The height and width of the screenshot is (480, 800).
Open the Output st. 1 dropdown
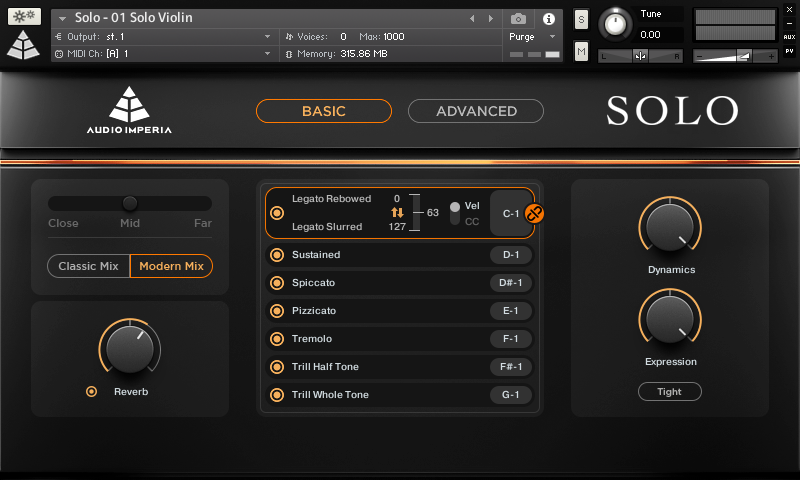267,37
